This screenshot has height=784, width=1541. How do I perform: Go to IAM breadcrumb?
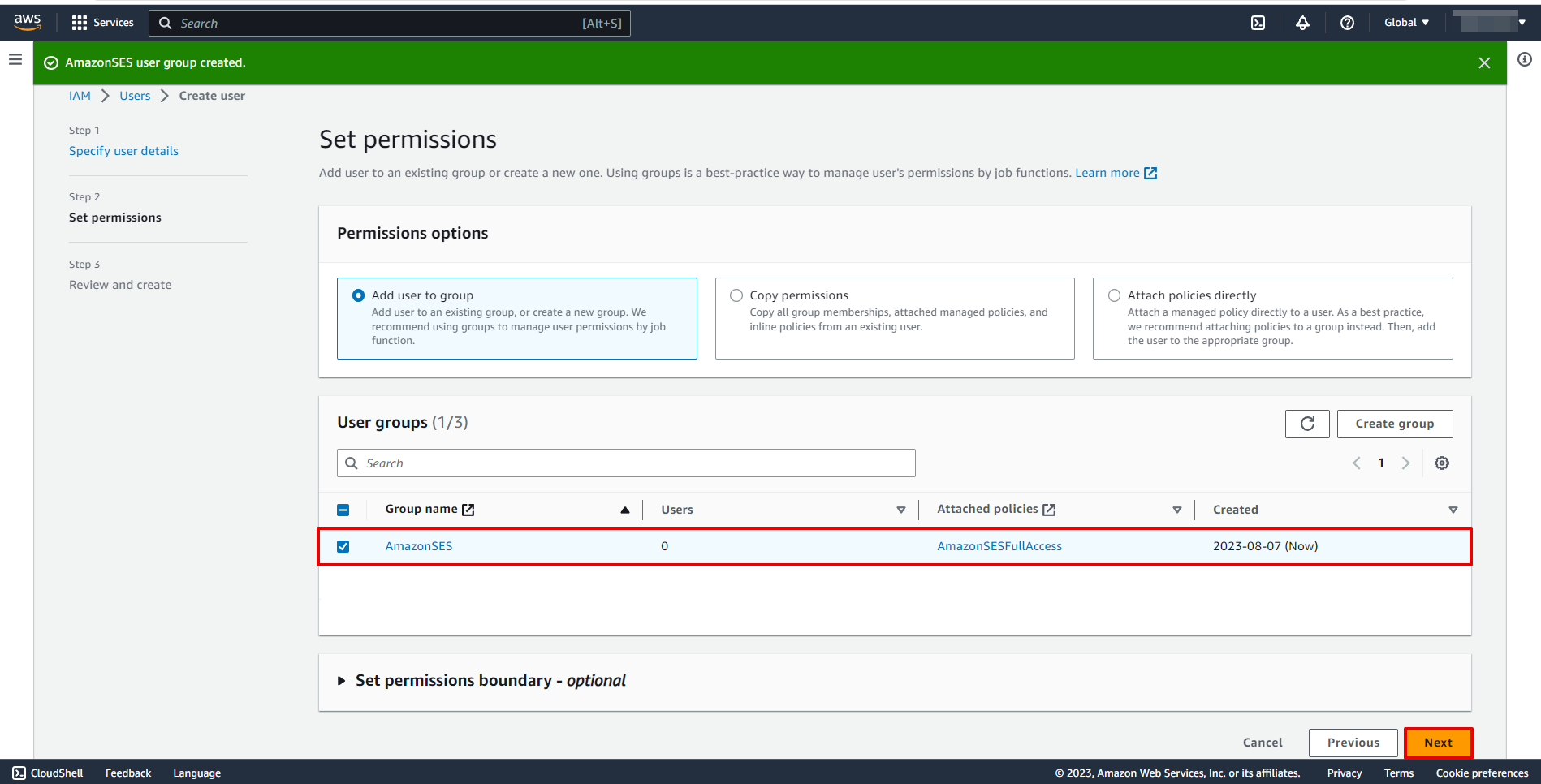pyautogui.click(x=80, y=96)
